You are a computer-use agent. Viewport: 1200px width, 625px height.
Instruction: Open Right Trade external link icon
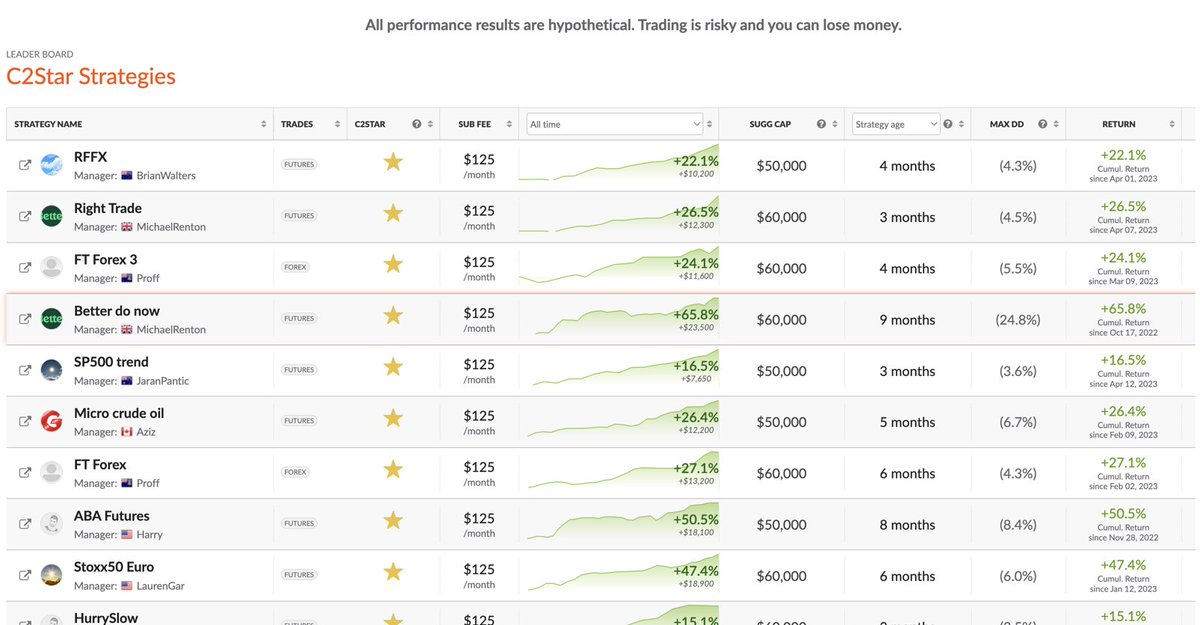pos(25,217)
